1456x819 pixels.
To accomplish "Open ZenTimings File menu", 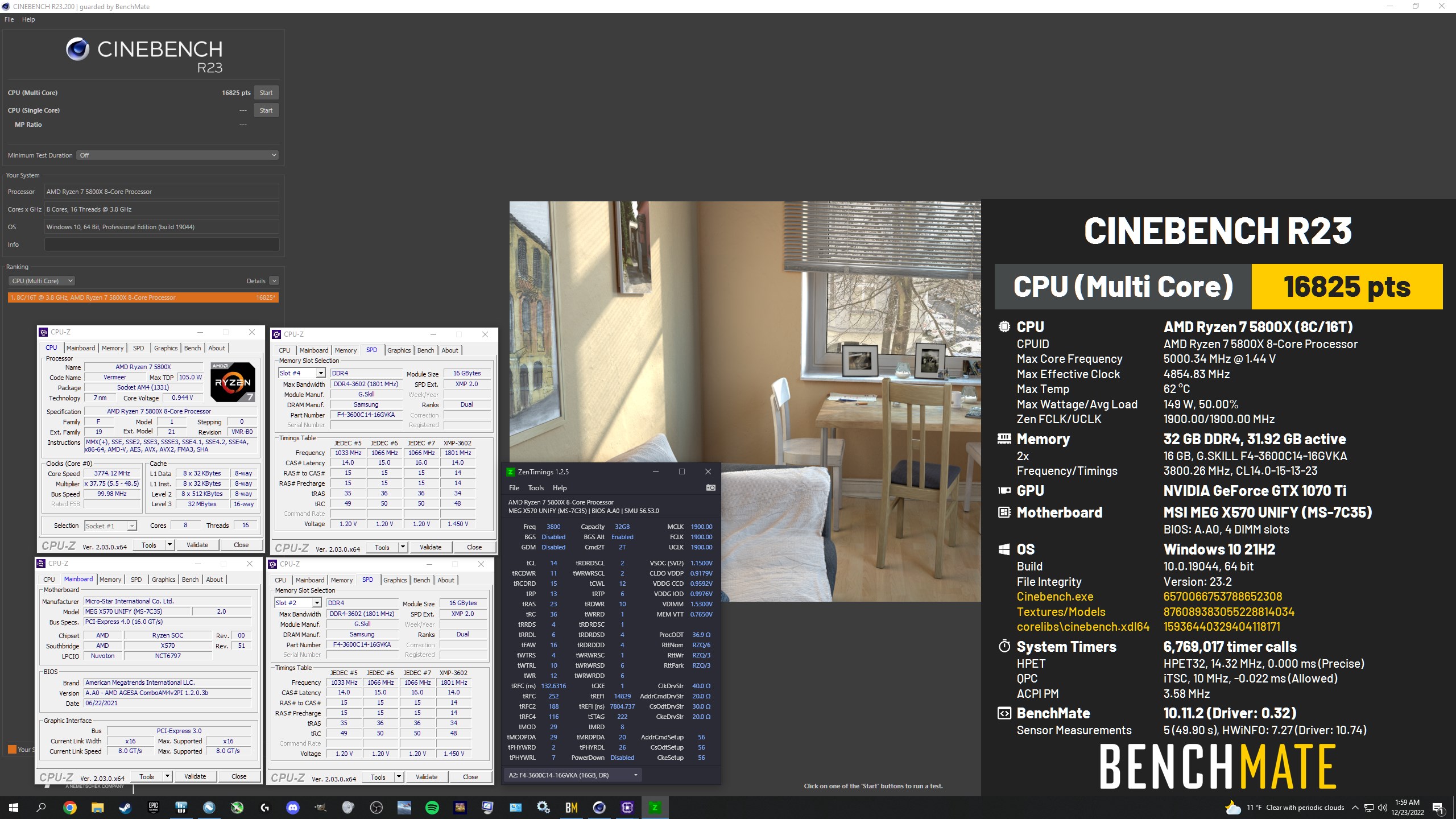I will 514,488.
